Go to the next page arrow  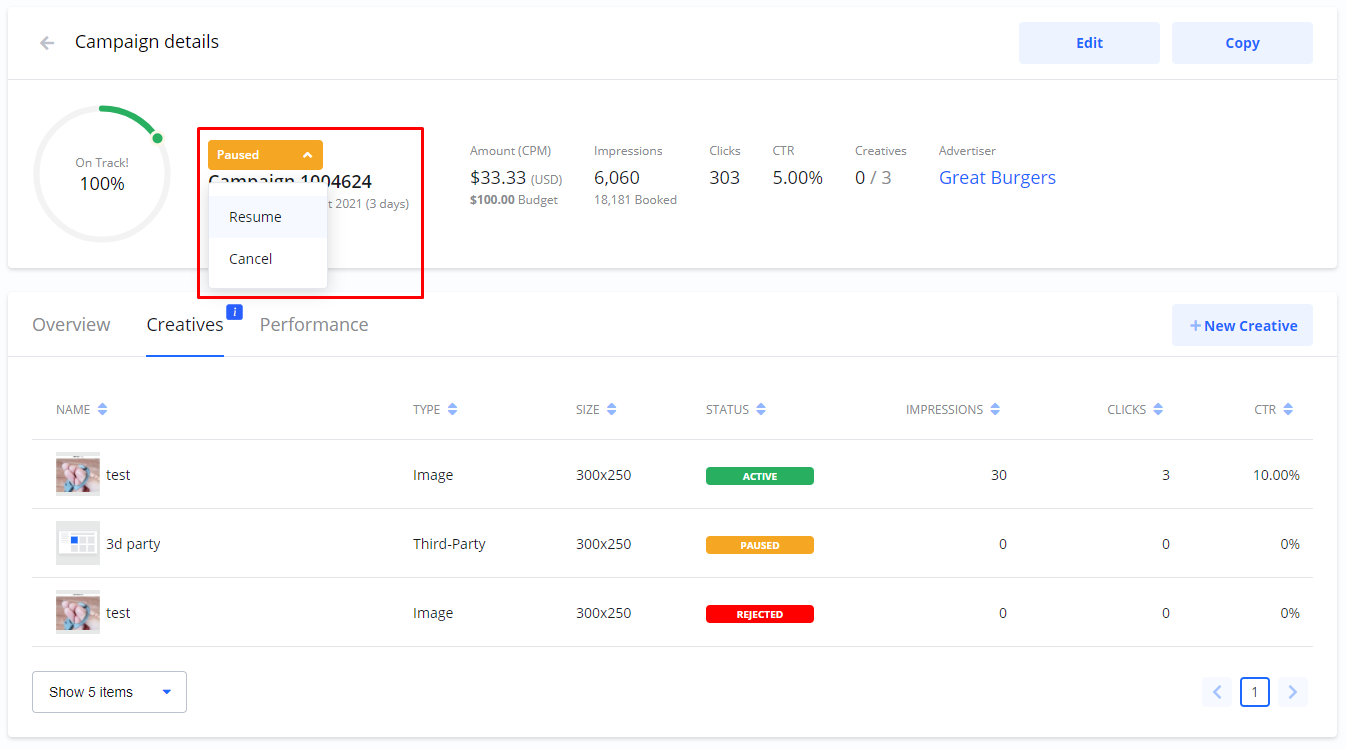pyautogui.click(x=1293, y=692)
